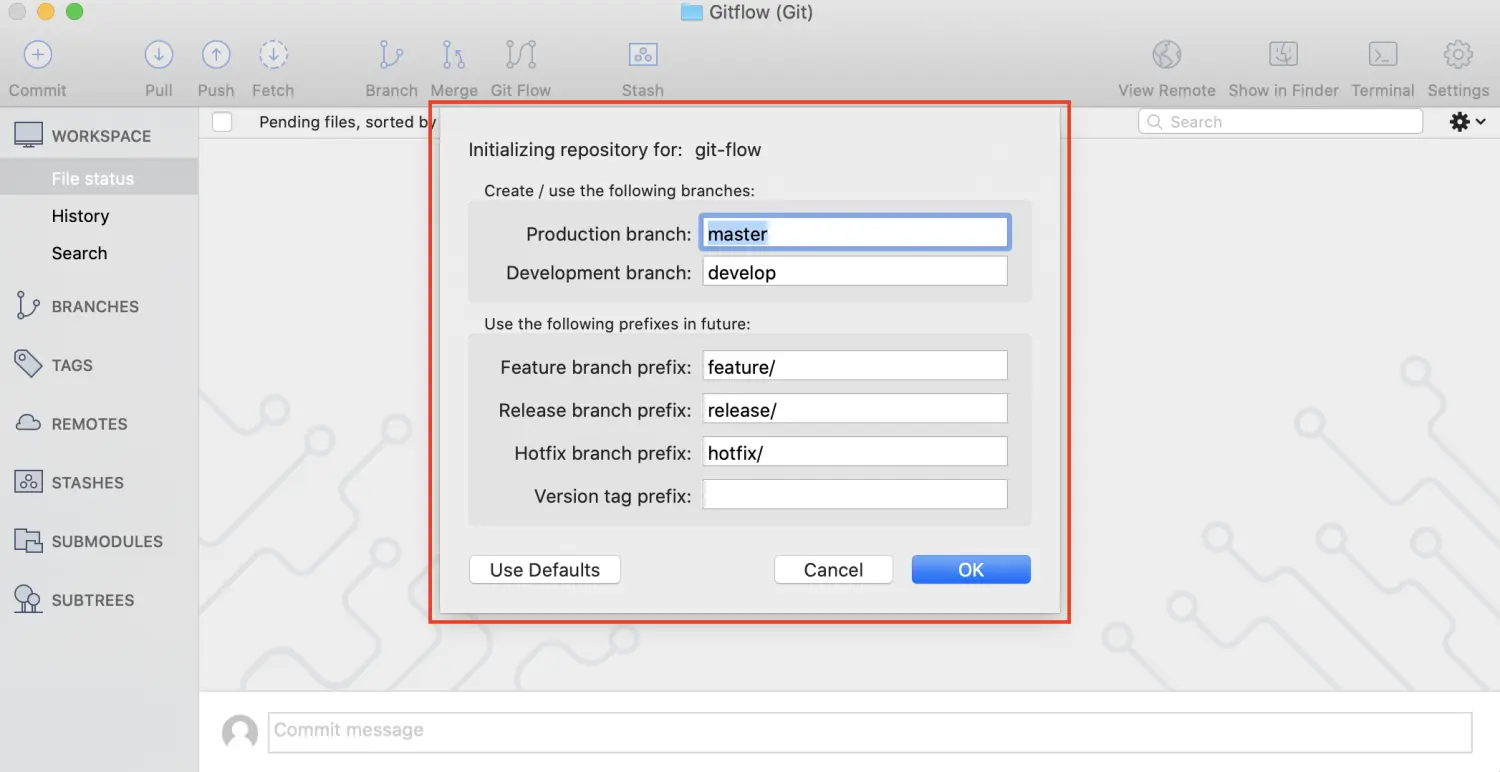The image size is (1500, 772).
Task: Confirm with the OK button
Action: [971, 570]
